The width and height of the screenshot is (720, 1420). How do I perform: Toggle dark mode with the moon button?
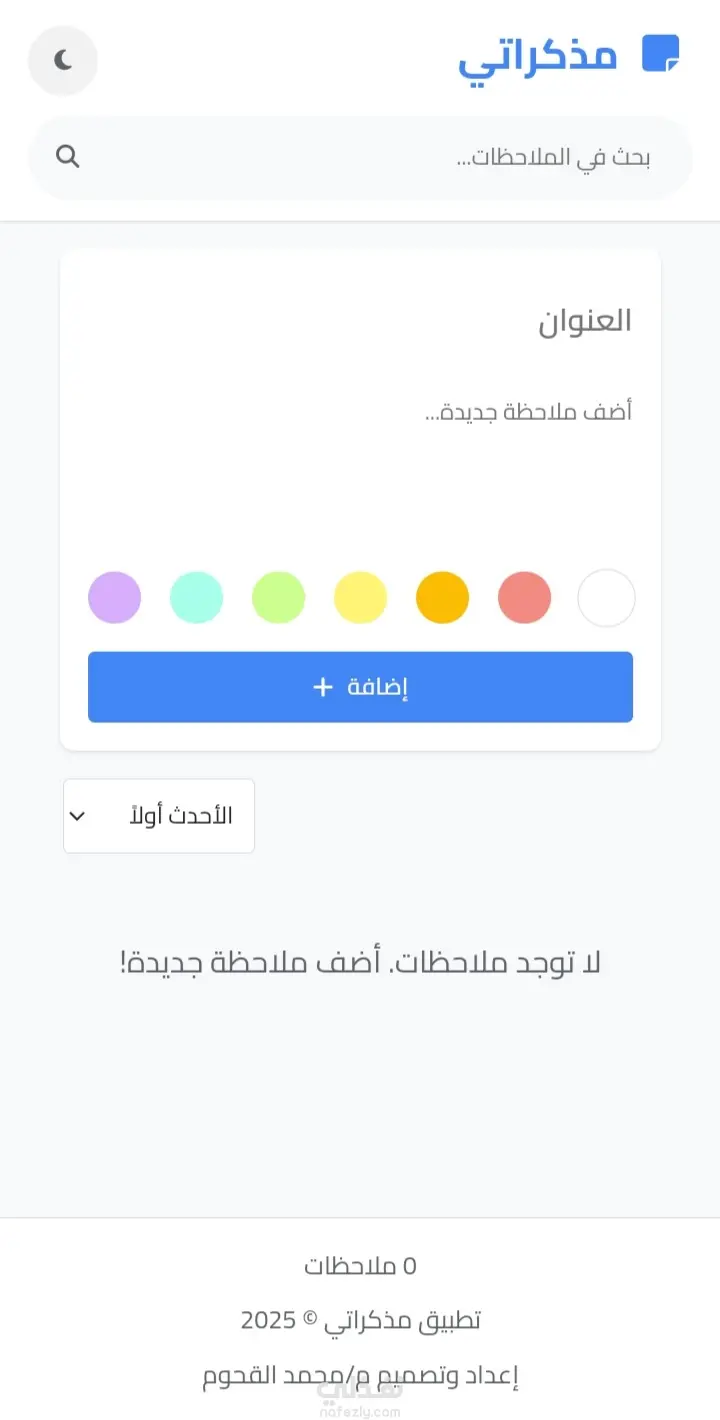point(63,61)
